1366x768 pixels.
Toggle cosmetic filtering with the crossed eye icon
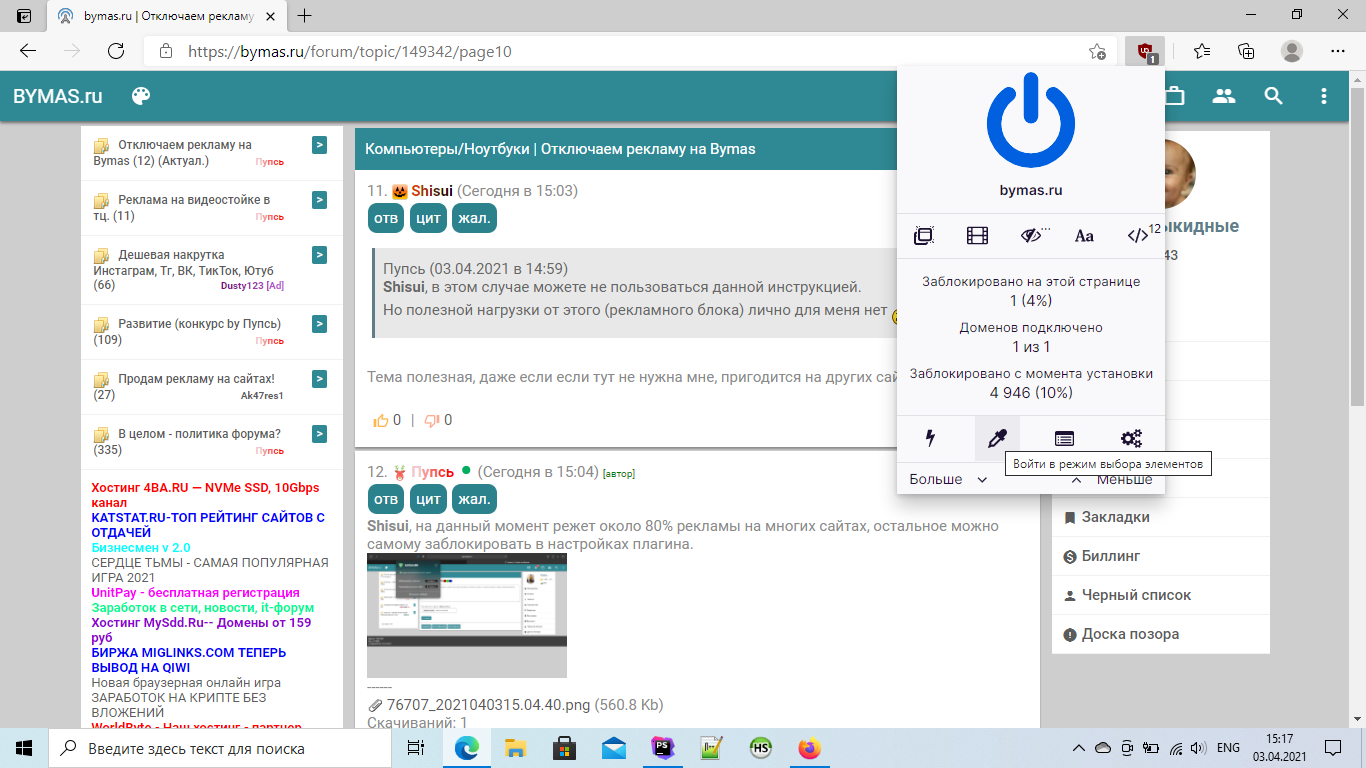pos(1031,236)
